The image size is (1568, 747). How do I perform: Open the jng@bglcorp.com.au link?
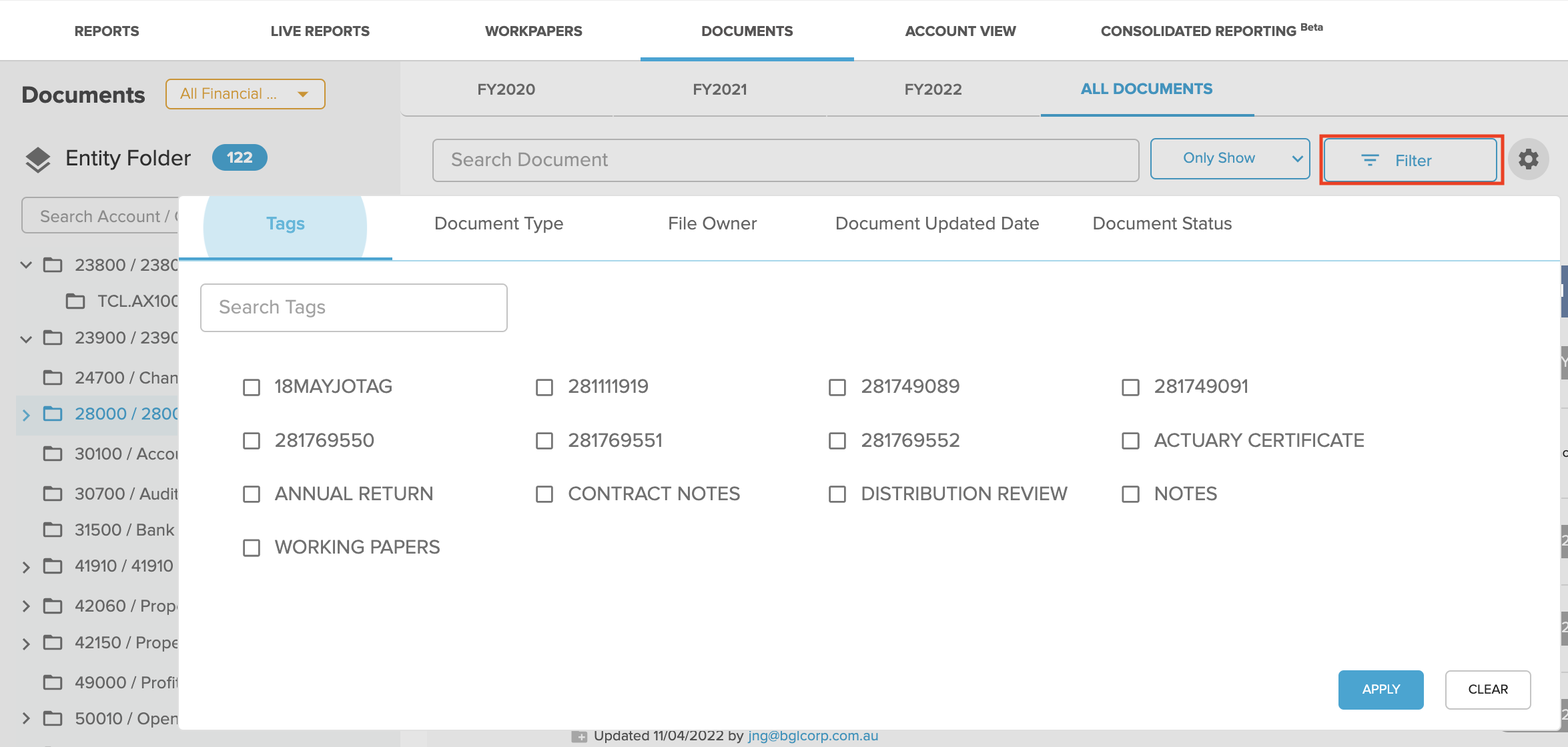813,736
